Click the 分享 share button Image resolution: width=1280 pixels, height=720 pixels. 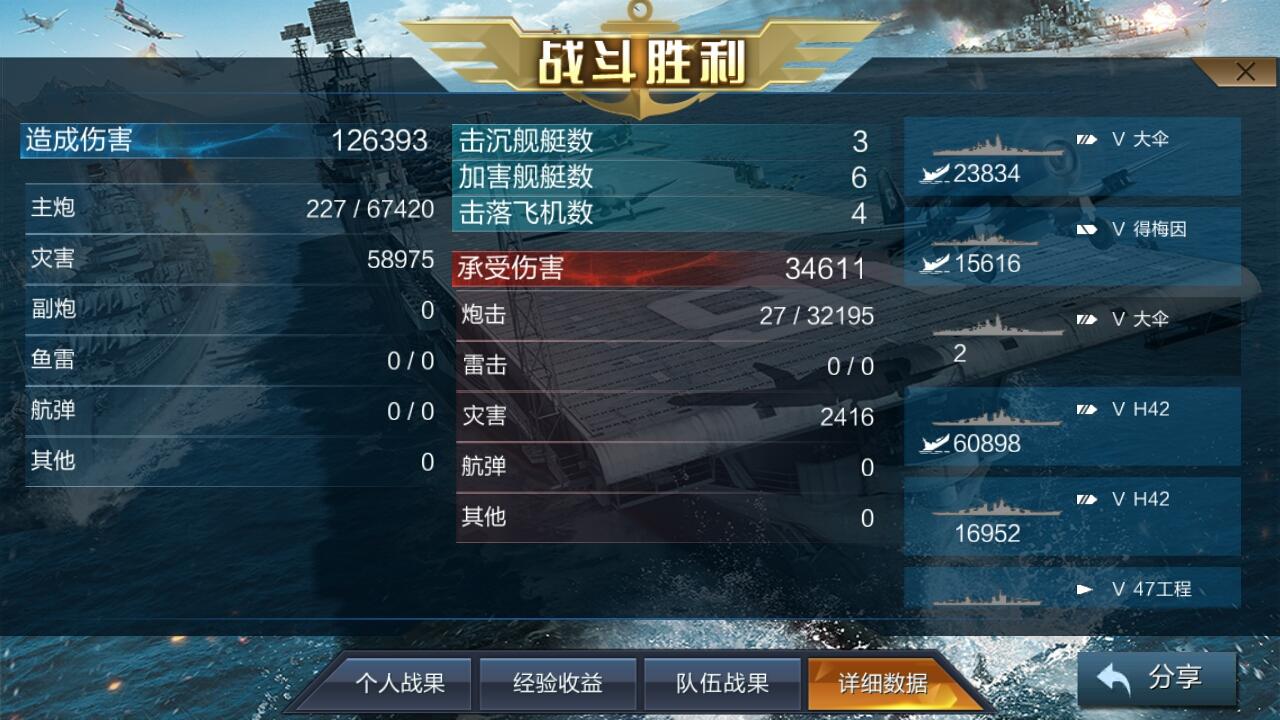[1157, 679]
